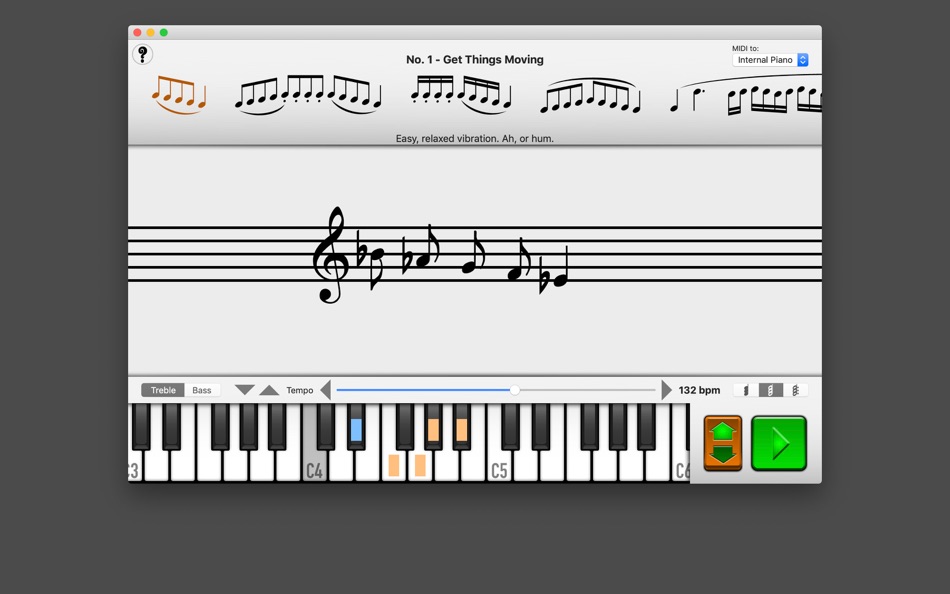Open the help question mark icon
The width and height of the screenshot is (950, 594).
[143, 54]
